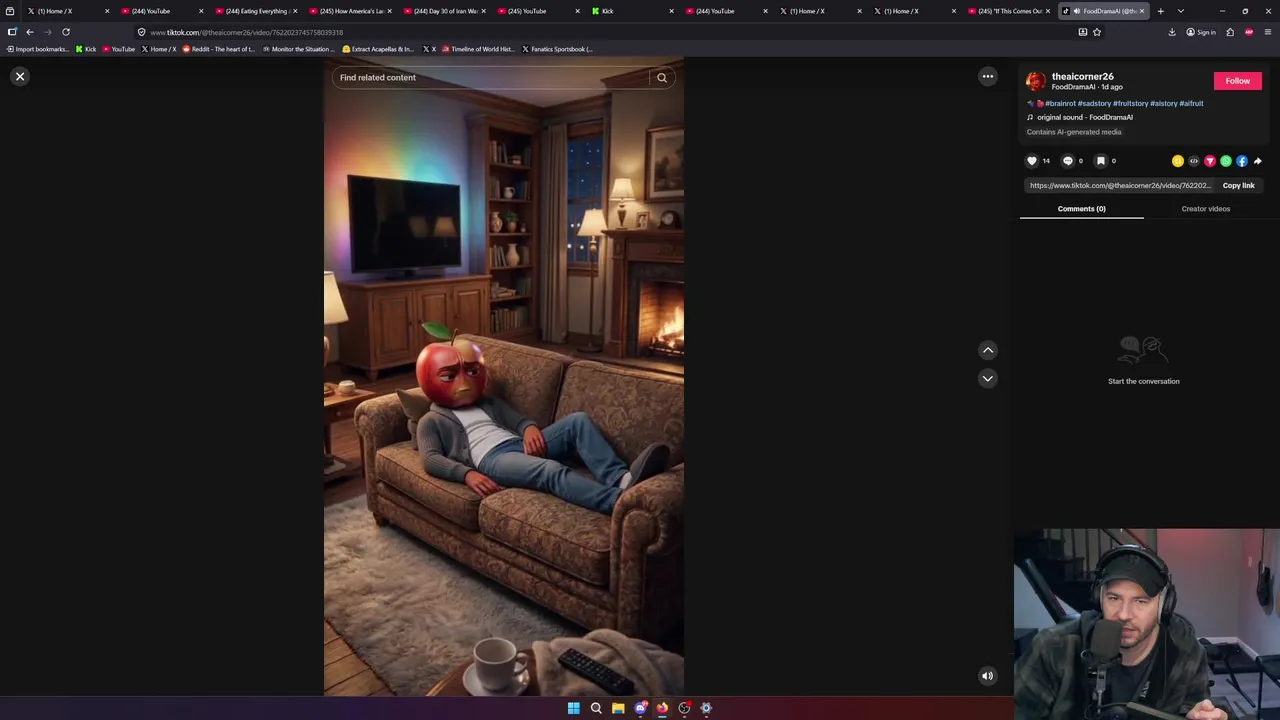Switch to Day 30 of Iran War tab

pyautogui.click(x=445, y=11)
